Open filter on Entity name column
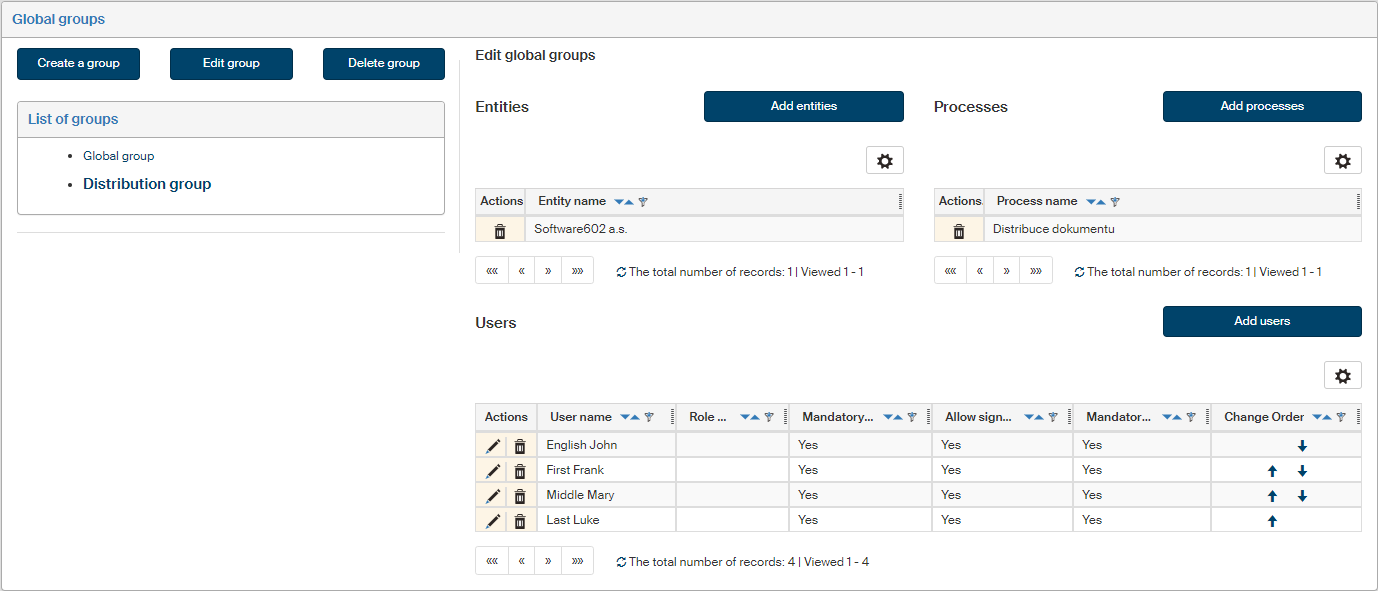 pyautogui.click(x=643, y=202)
